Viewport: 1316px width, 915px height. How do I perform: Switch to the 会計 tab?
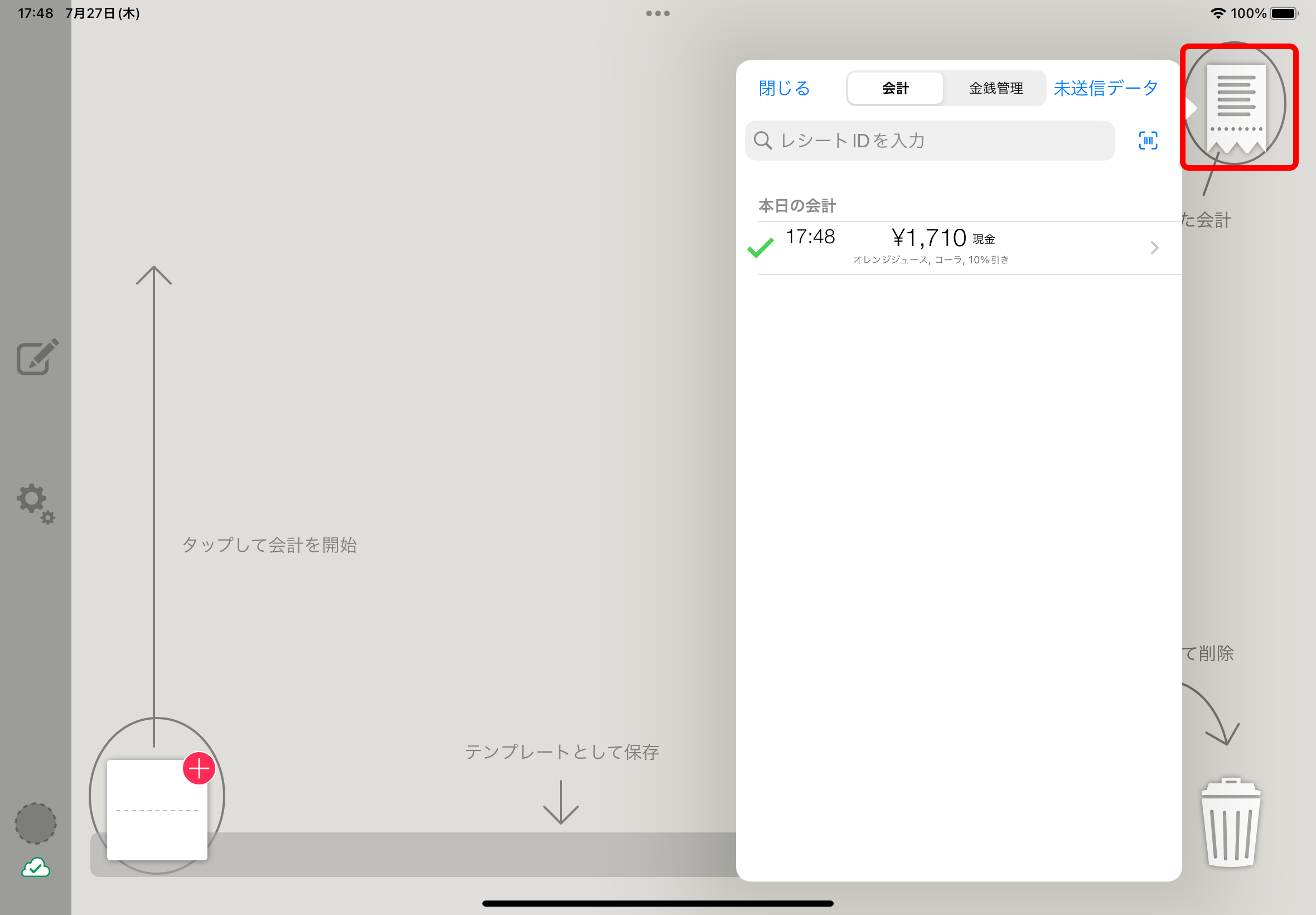[895, 88]
